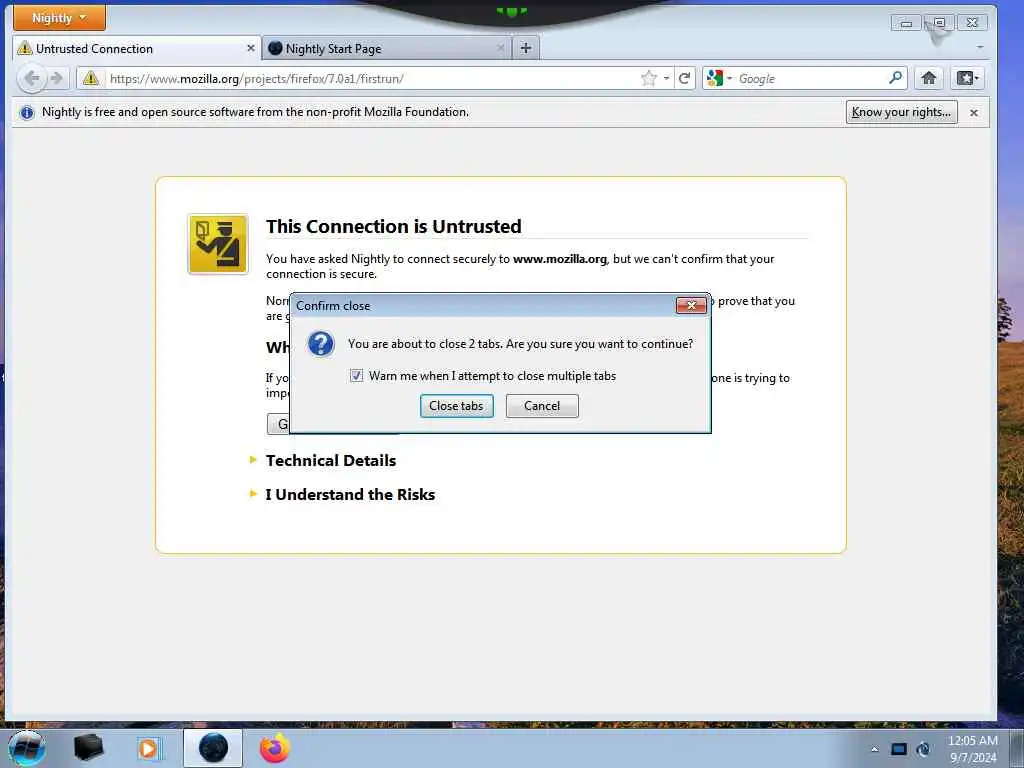Click the warning site identity icon in URL bar
Viewport: 1024px width, 768px height.
tap(91, 78)
